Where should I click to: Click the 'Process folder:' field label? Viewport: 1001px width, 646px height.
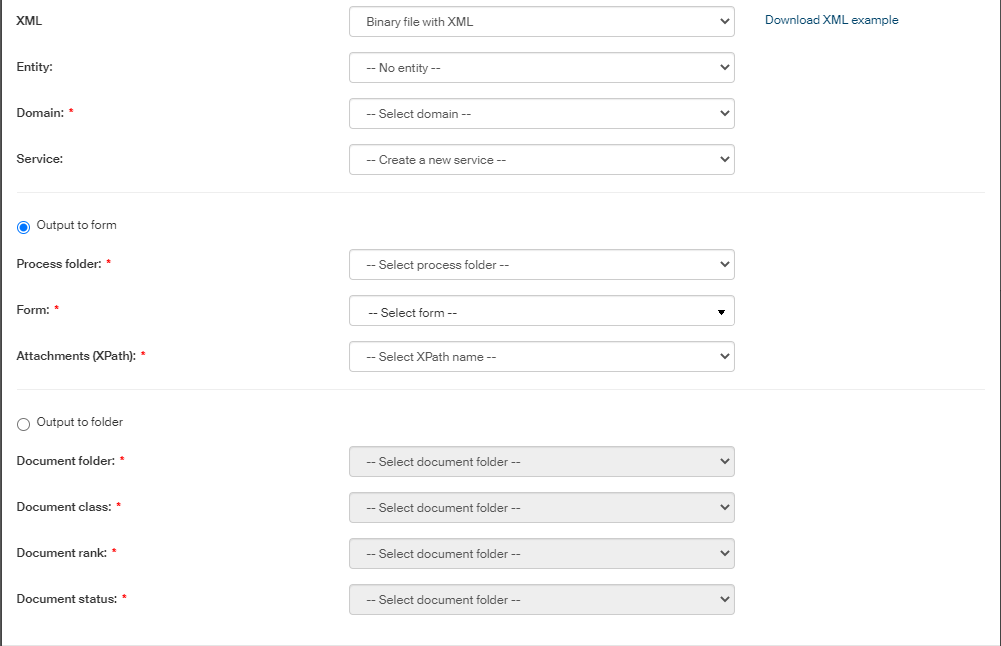(x=59, y=264)
